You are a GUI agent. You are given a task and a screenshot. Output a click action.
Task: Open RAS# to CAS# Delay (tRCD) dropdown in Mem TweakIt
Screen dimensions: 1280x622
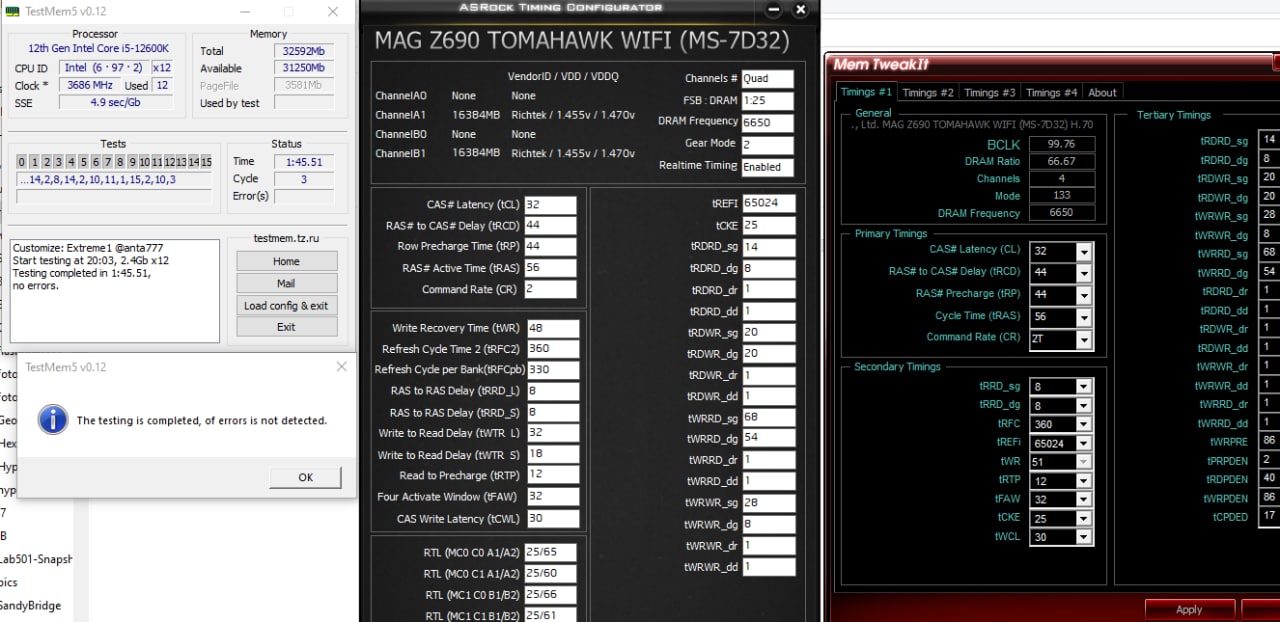[x=1084, y=273]
